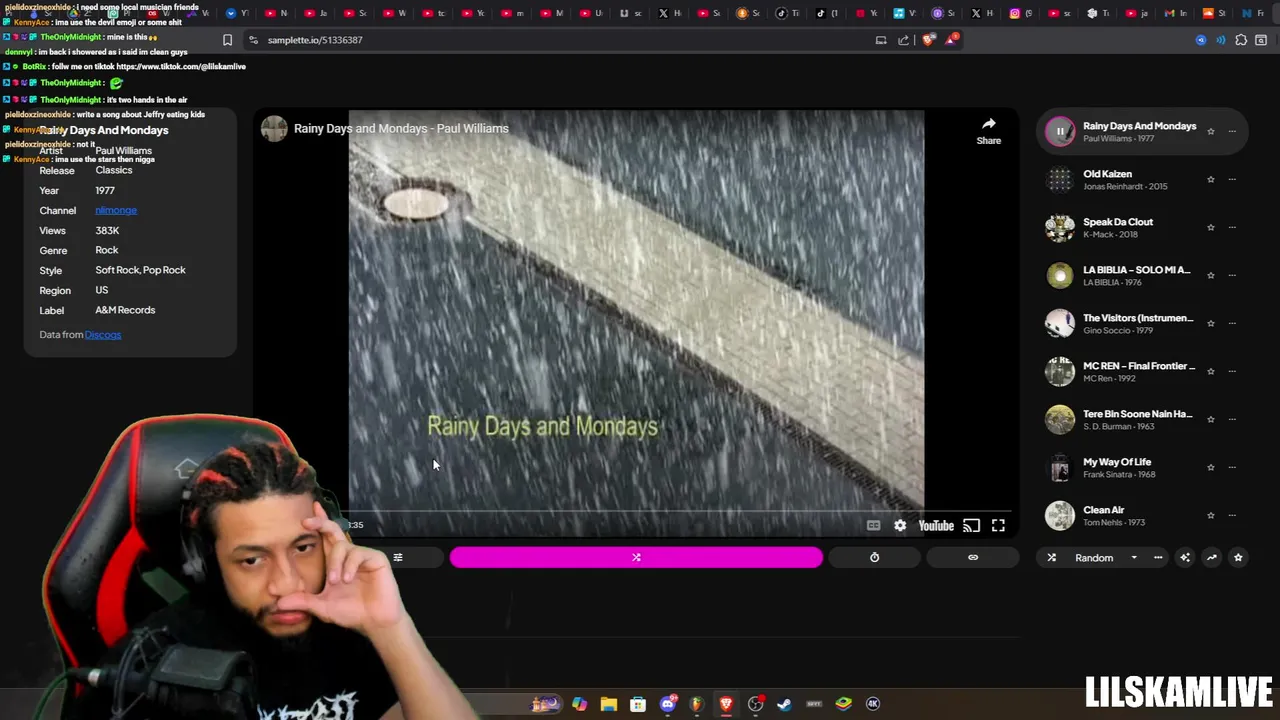Open more options for Clean Air

(1232, 515)
